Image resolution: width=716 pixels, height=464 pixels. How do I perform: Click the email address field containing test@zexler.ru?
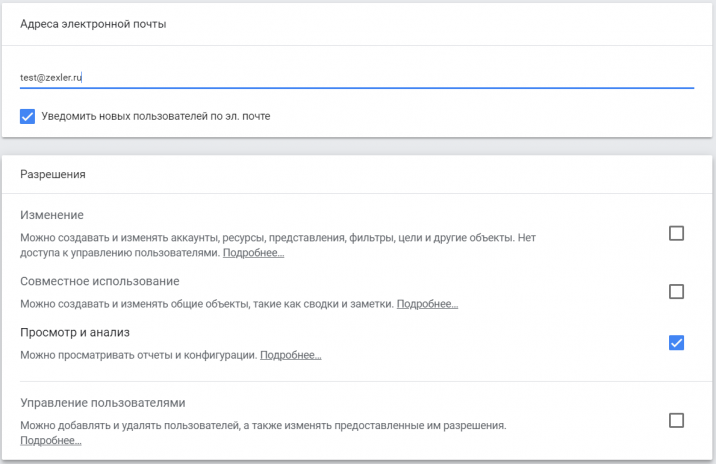357,78
